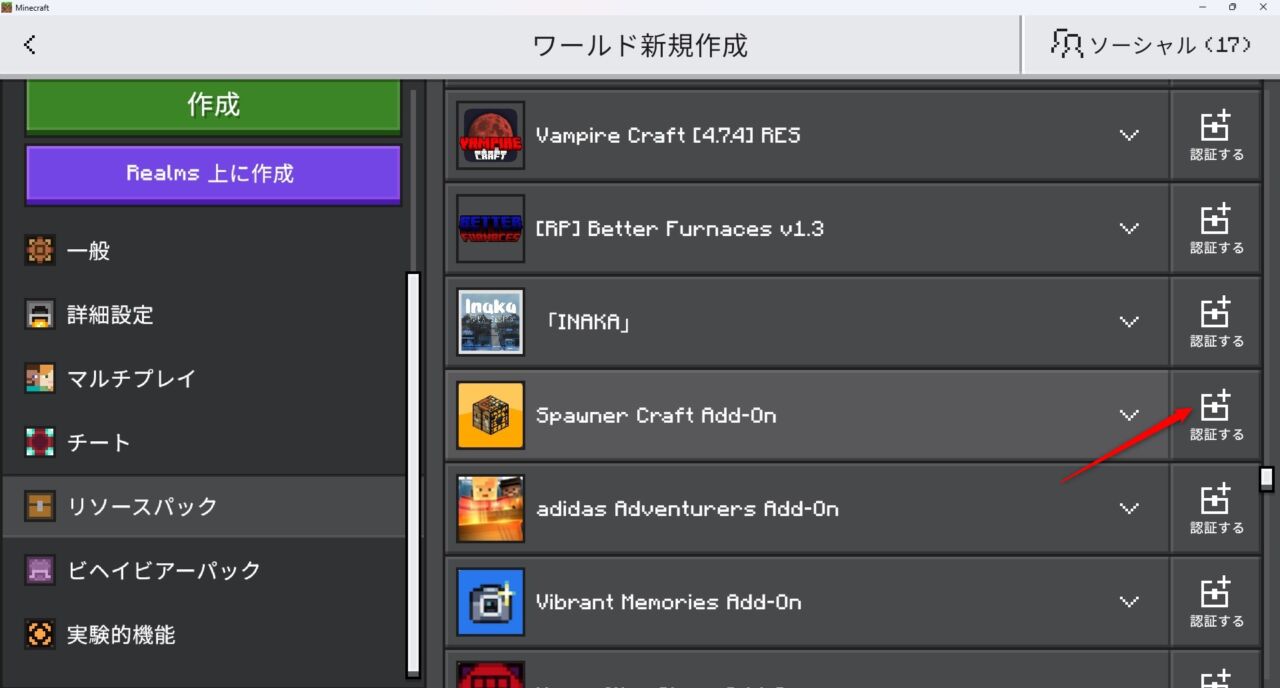Open the ソーシャル (17) friends panel

(1150, 44)
